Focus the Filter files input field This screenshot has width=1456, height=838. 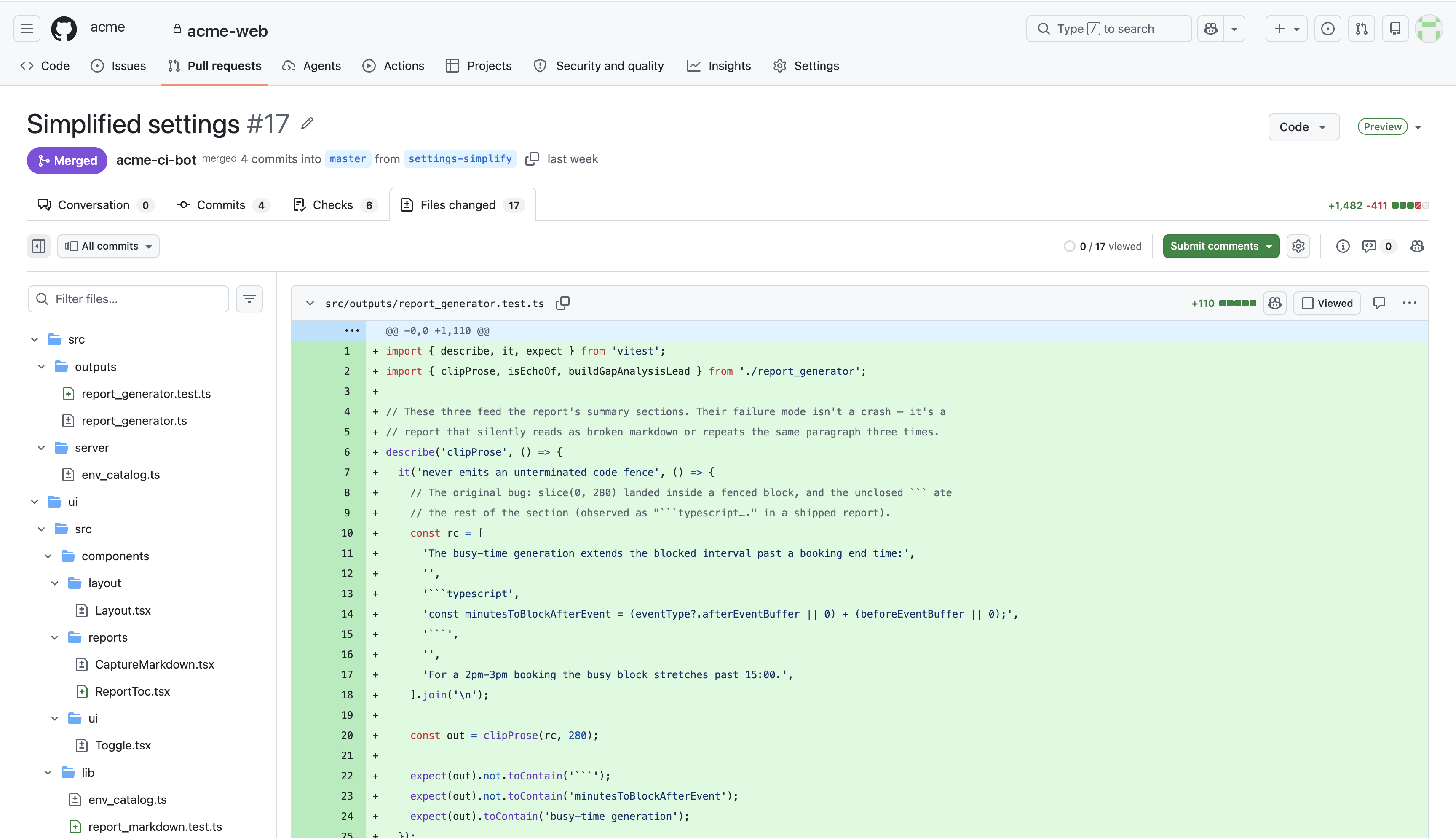tap(128, 299)
